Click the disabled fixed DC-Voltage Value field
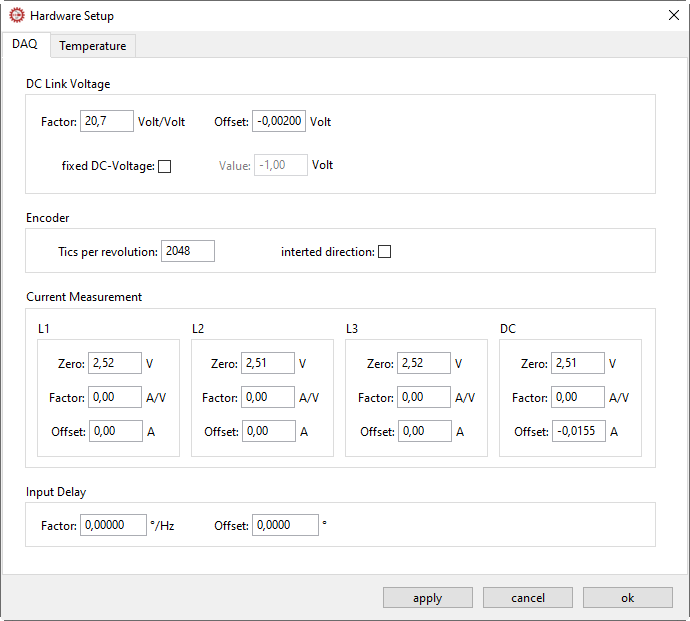The height and width of the screenshot is (621, 690). click(281, 165)
